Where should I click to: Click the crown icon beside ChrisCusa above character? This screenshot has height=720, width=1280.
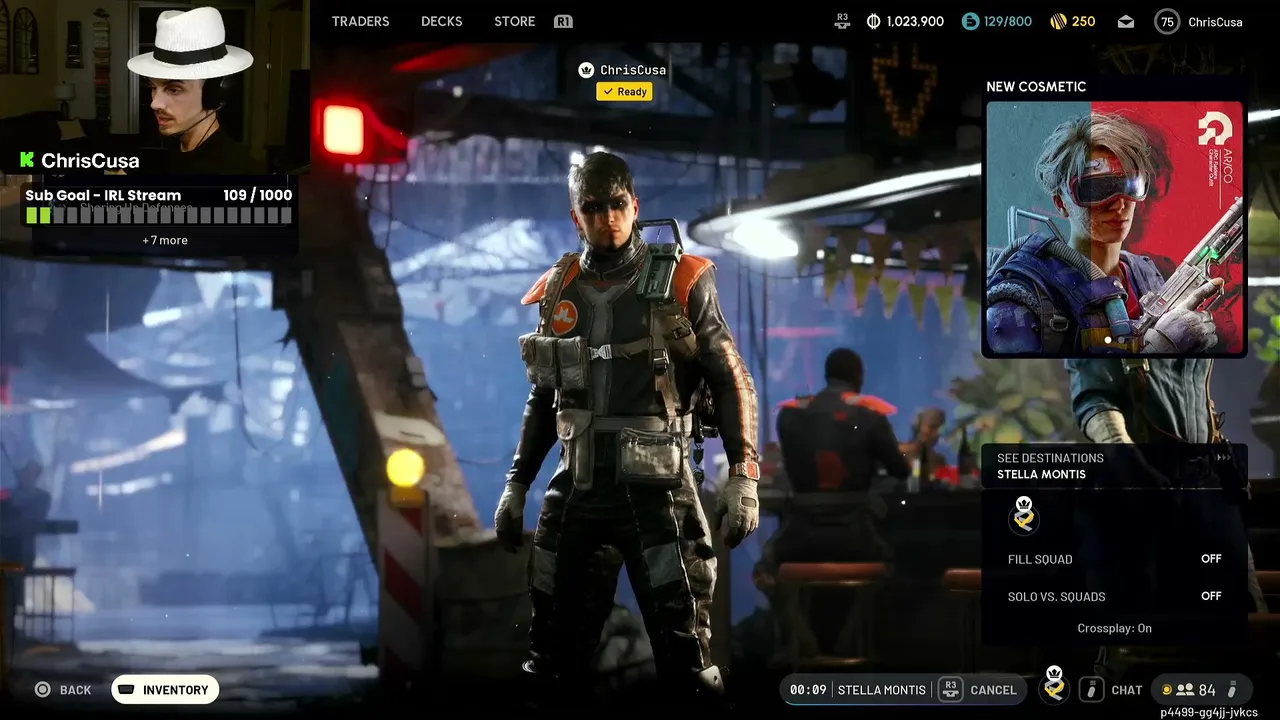click(x=586, y=70)
